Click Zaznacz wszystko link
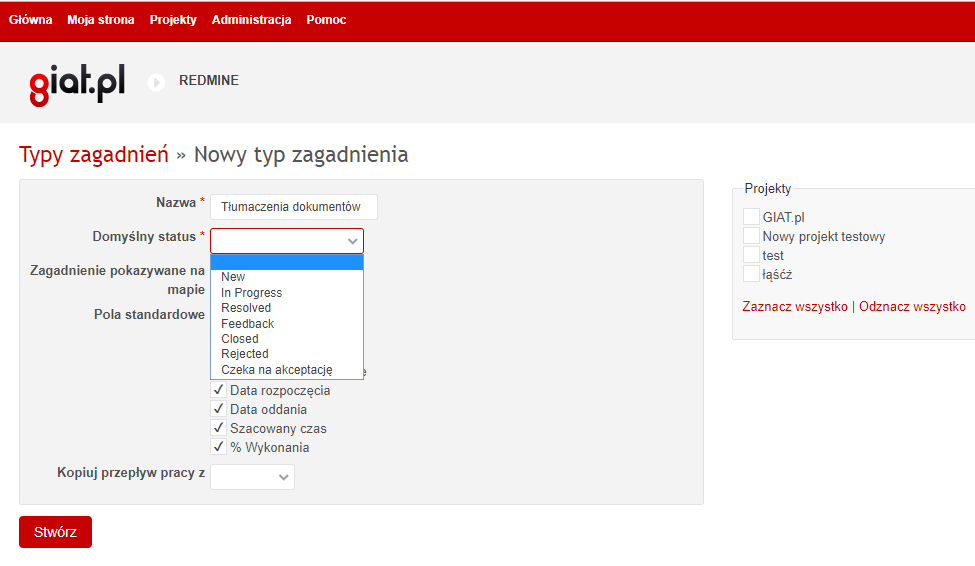 point(795,307)
